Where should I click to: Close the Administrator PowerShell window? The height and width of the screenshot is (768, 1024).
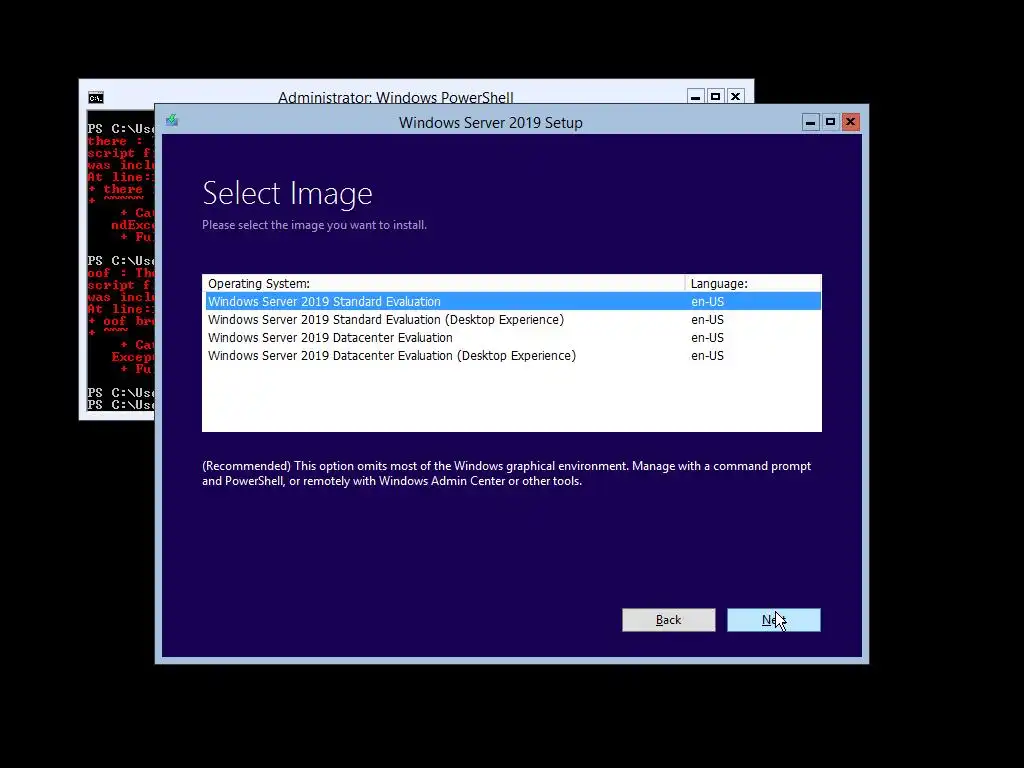click(735, 97)
